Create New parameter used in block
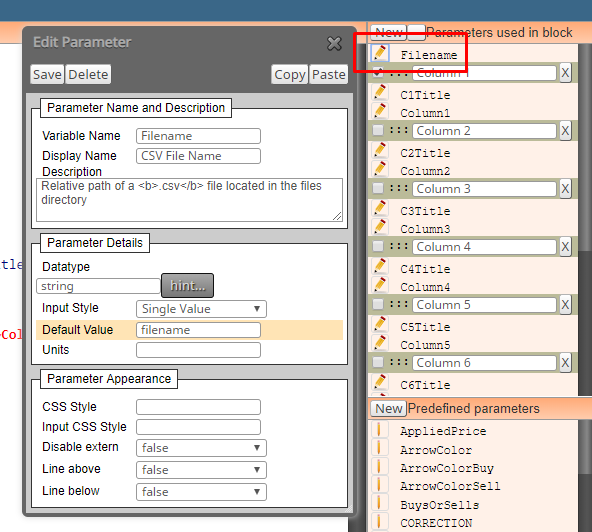This screenshot has height=532, width=592. (388, 33)
